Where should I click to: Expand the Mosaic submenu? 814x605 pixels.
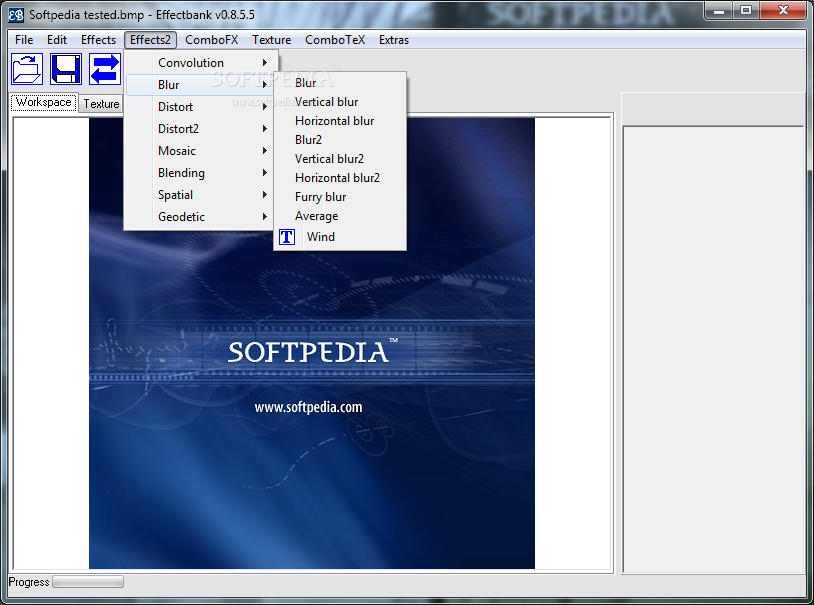tap(200, 151)
